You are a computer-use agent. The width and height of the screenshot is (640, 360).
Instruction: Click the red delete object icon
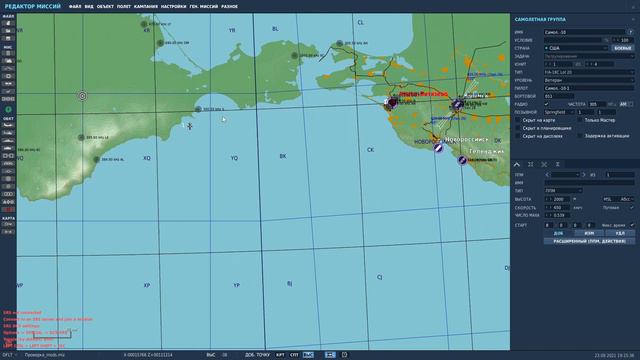point(8,209)
